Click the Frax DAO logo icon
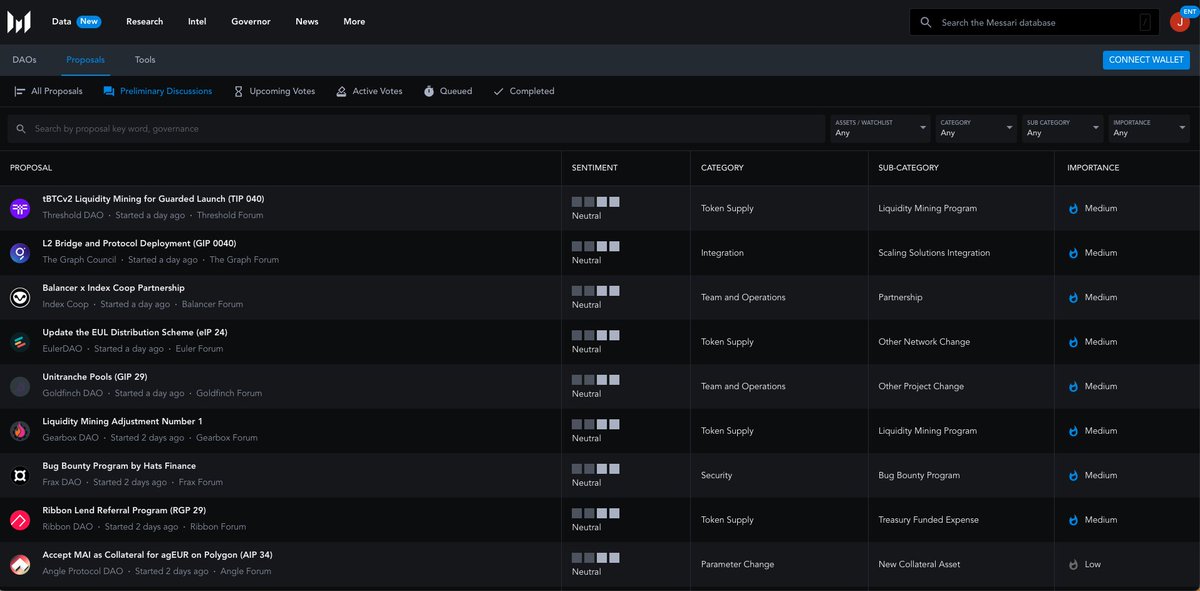1200x591 pixels. click(20, 475)
